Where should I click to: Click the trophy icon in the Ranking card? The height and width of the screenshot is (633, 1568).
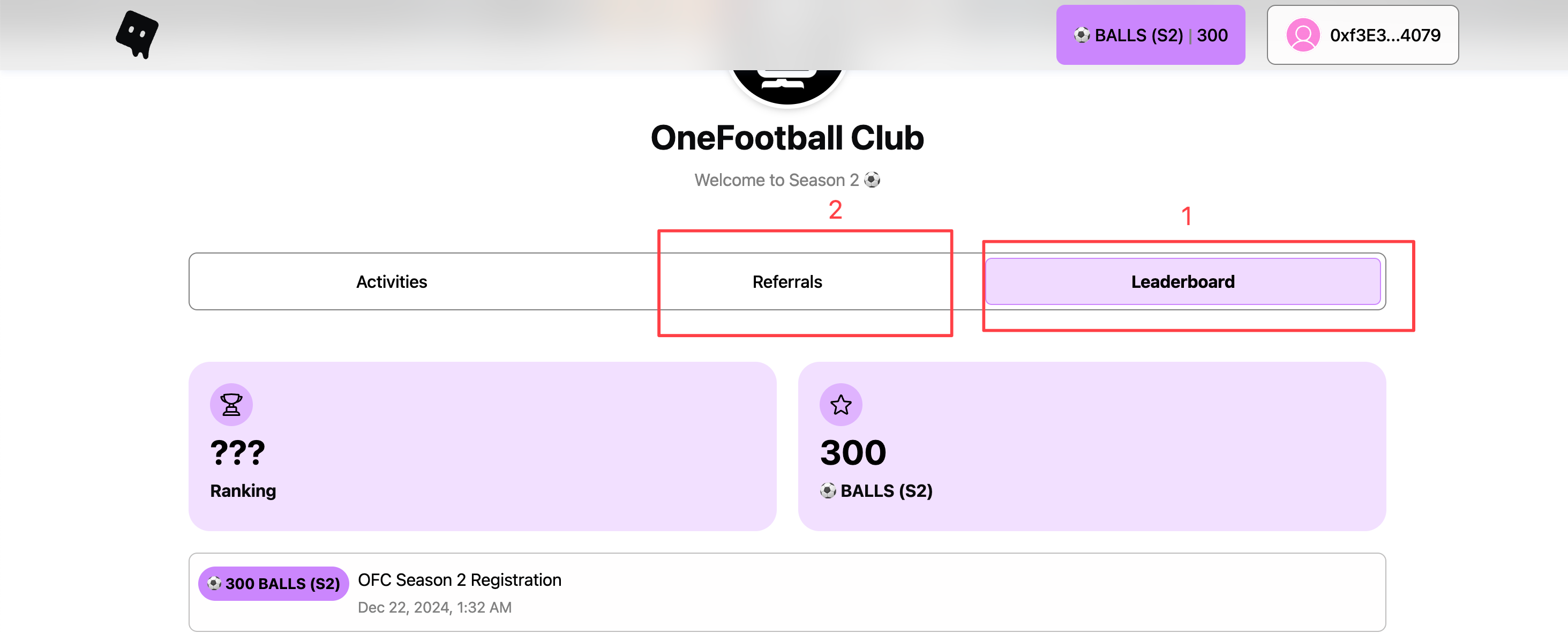pyautogui.click(x=231, y=405)
